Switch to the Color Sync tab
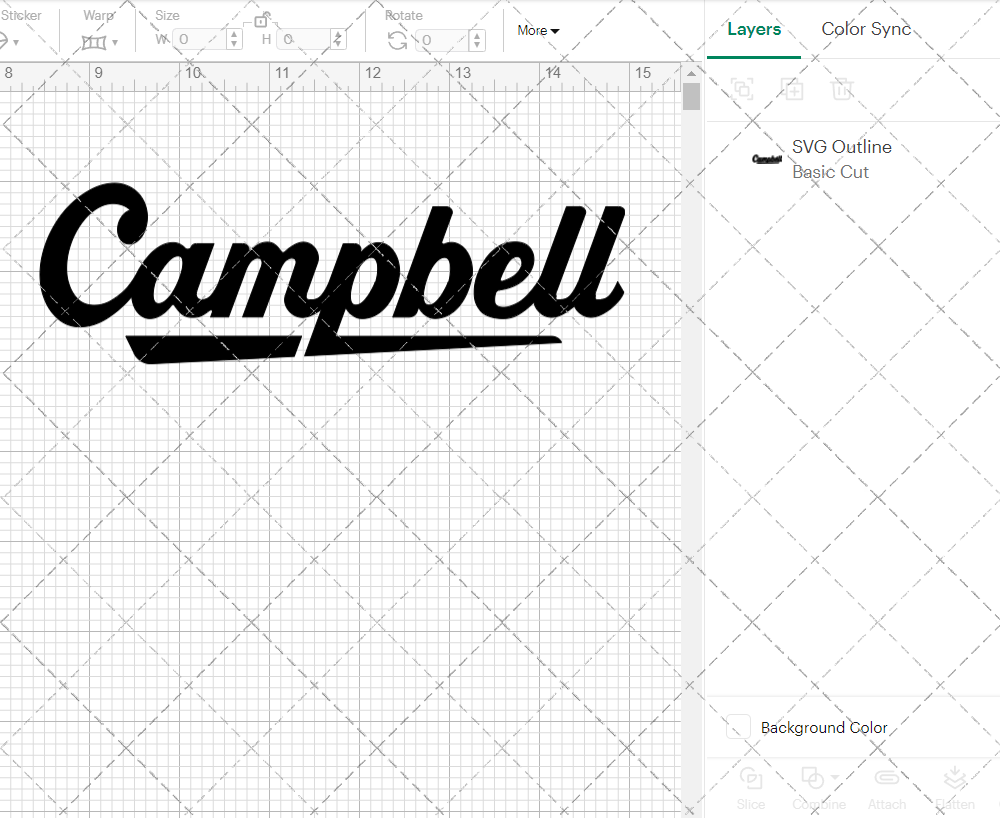This screenshot has width=1000, height=818. 866,29
